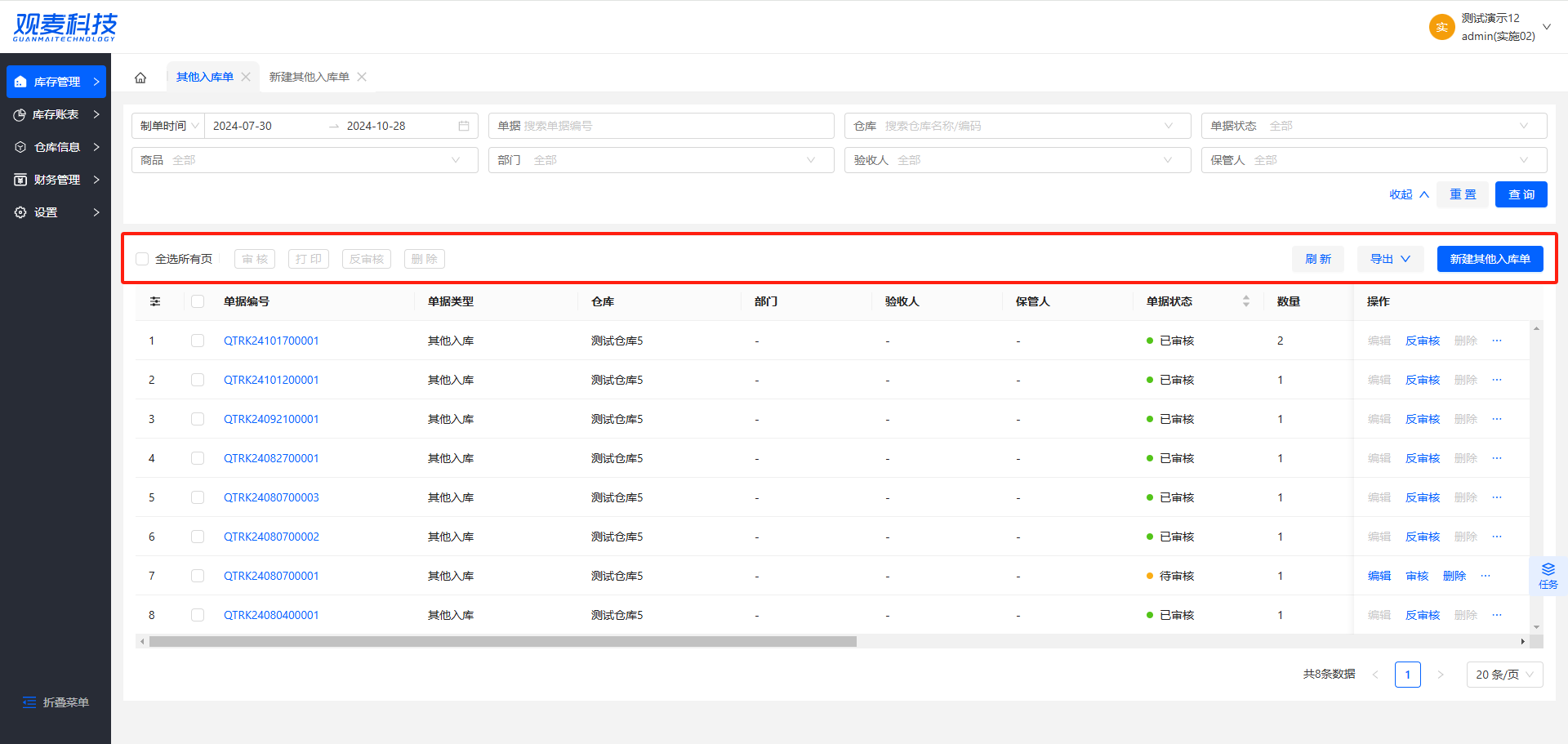The height and width of the screenshot is (744, 1568).
Task: Open the 制单时间 date type dropdown
Action: point(169,126)
